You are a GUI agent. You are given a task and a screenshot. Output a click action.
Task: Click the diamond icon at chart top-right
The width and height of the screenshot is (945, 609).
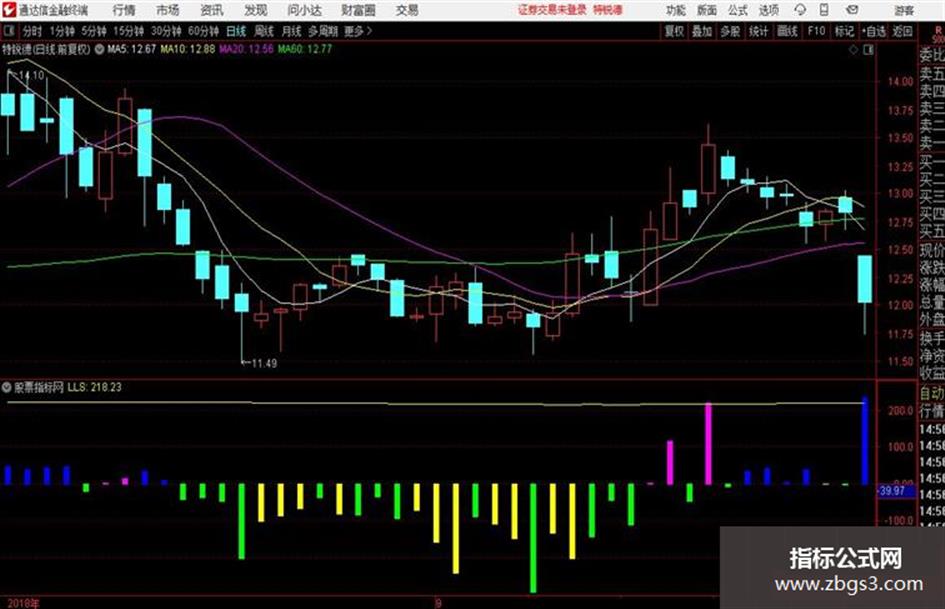[853, 50]
